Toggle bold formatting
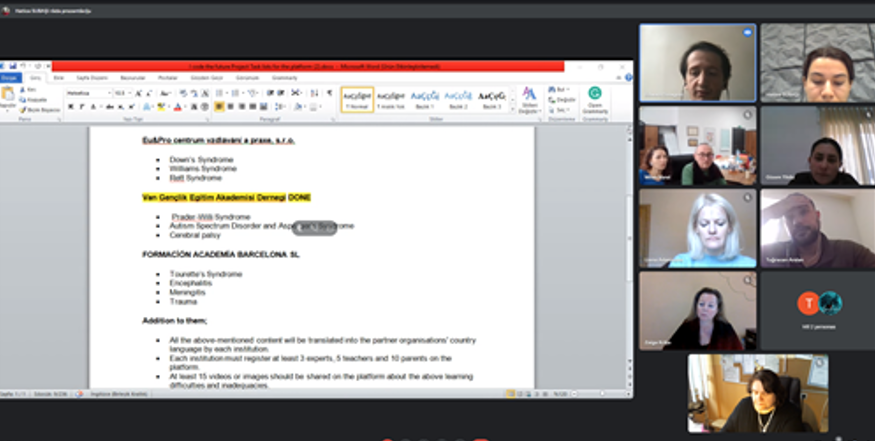 point(70,107)
